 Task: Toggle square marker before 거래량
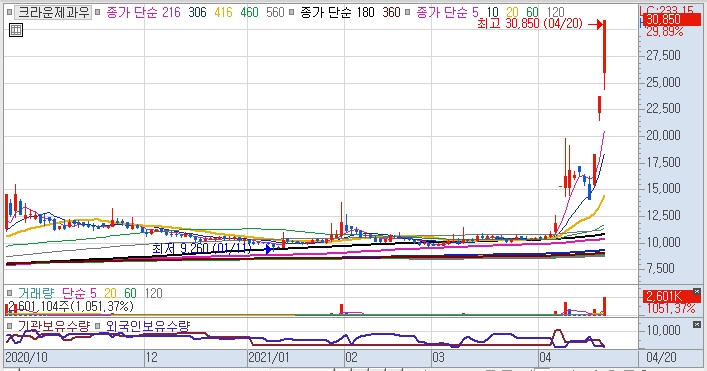pyautogui.click(x=9, y=293)
